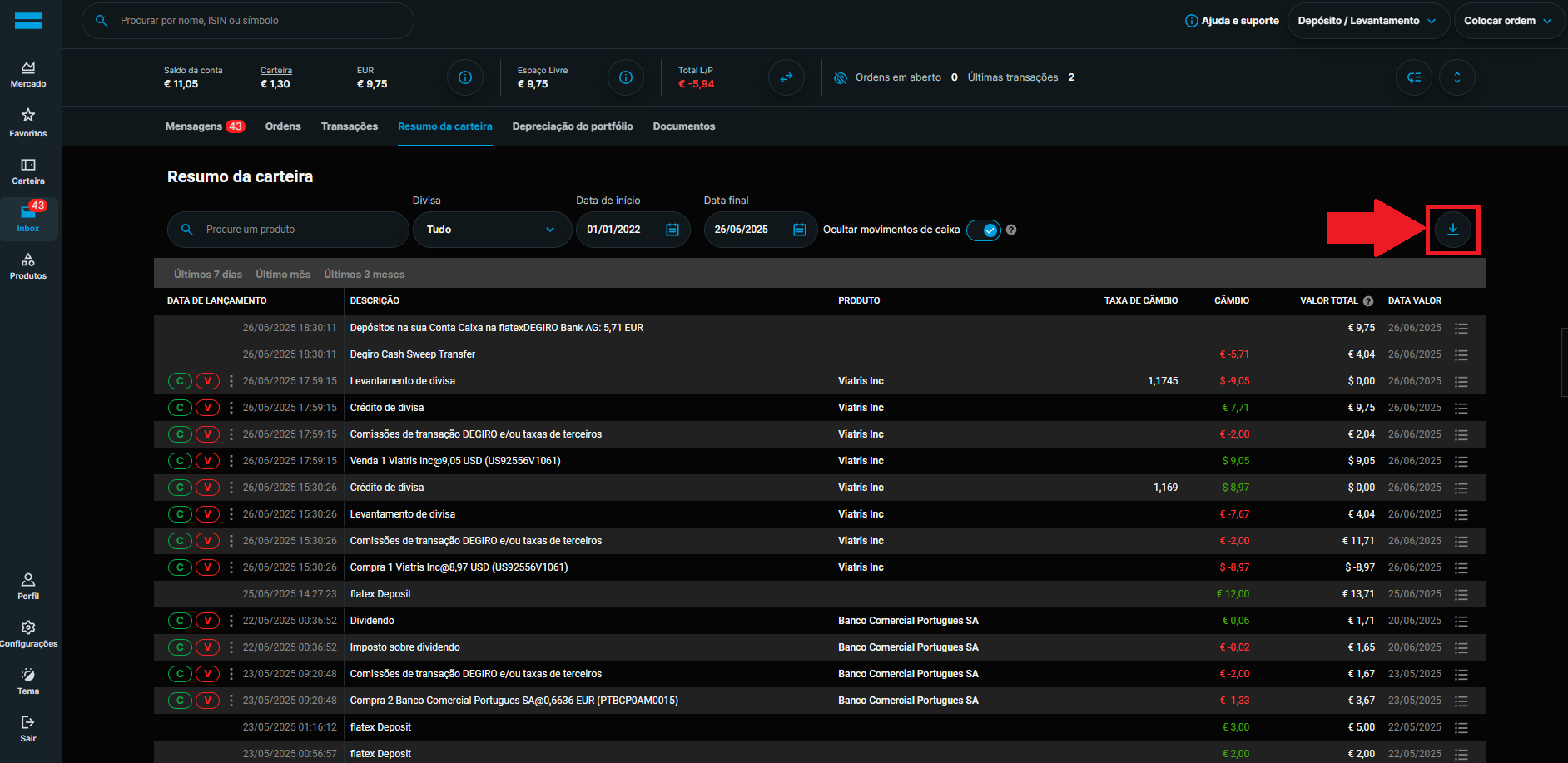Click red V button on Comissões 15:30:26 row
This screenshot has width=1568, height=763.
[207, 541]
